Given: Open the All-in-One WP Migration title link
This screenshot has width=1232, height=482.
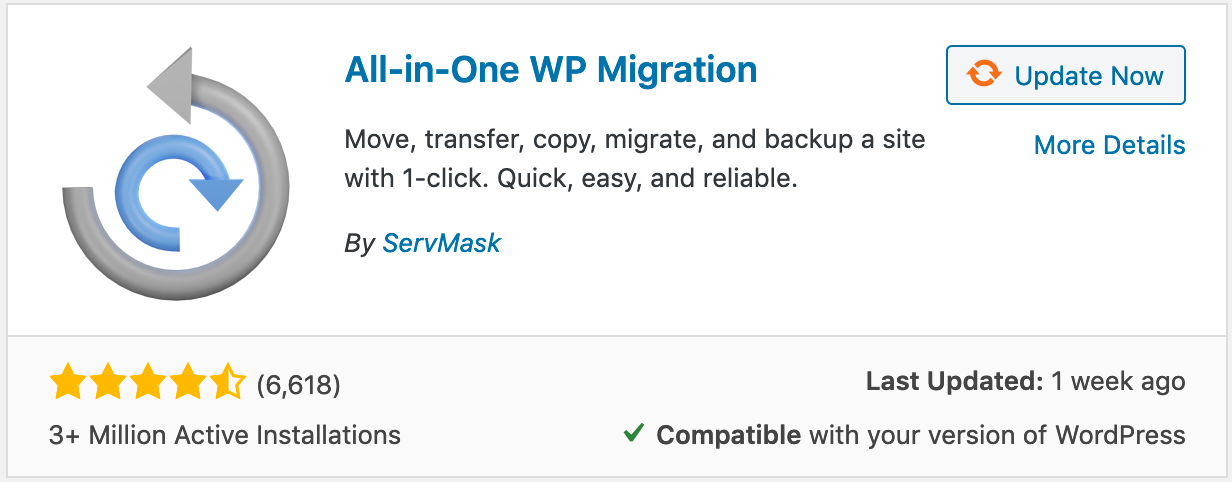Looking at the screenshot, I should pyautogui.click(x=550, y=70).
